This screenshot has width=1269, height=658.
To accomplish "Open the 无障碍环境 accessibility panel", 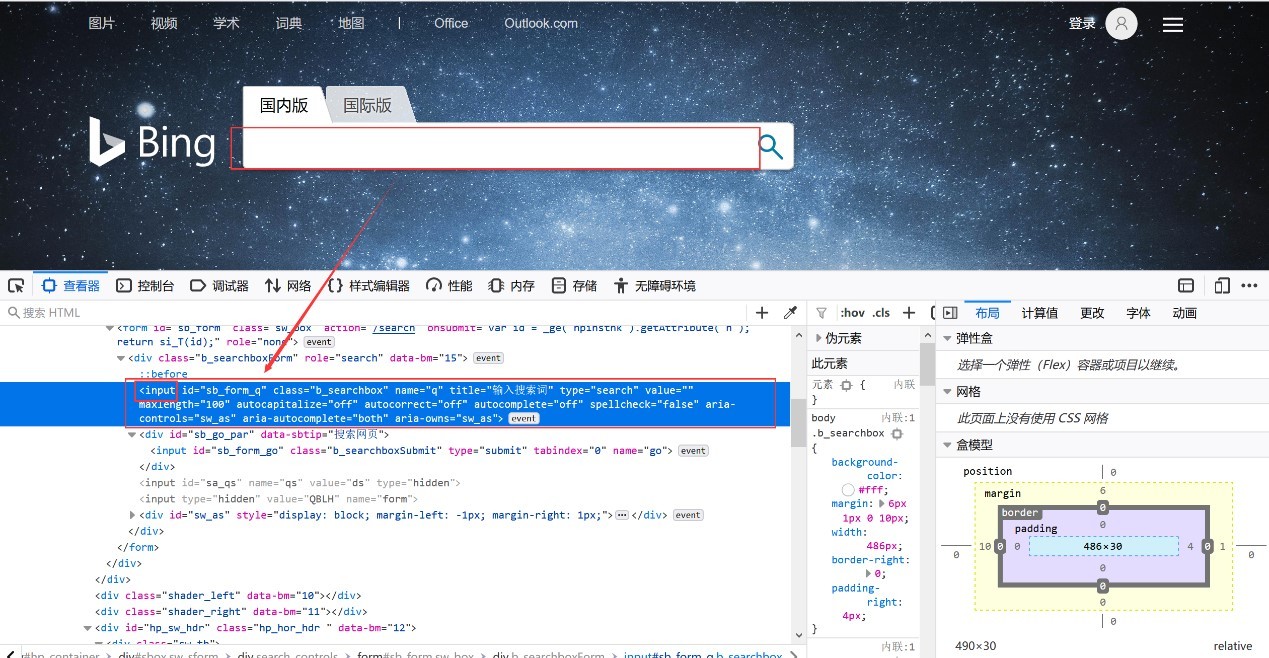I will (655, 285).
